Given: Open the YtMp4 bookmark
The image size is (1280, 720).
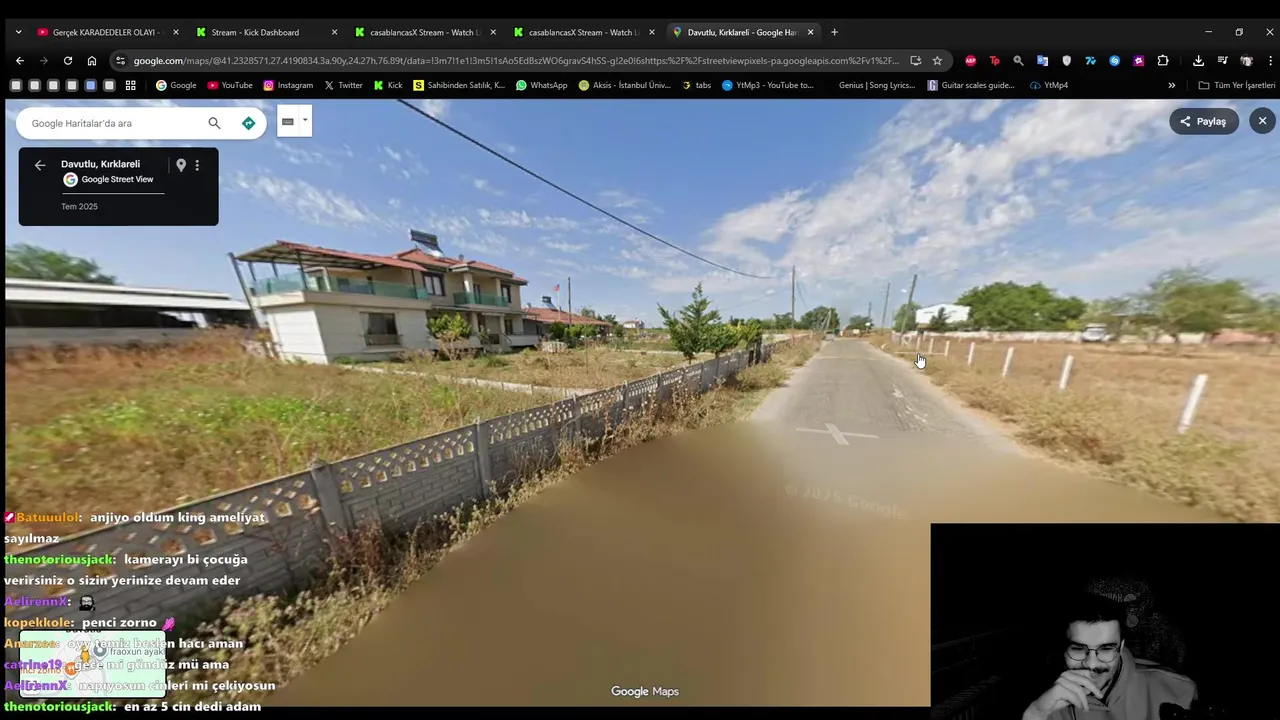Looking at the screenshot, I should tap(1049, 85).
